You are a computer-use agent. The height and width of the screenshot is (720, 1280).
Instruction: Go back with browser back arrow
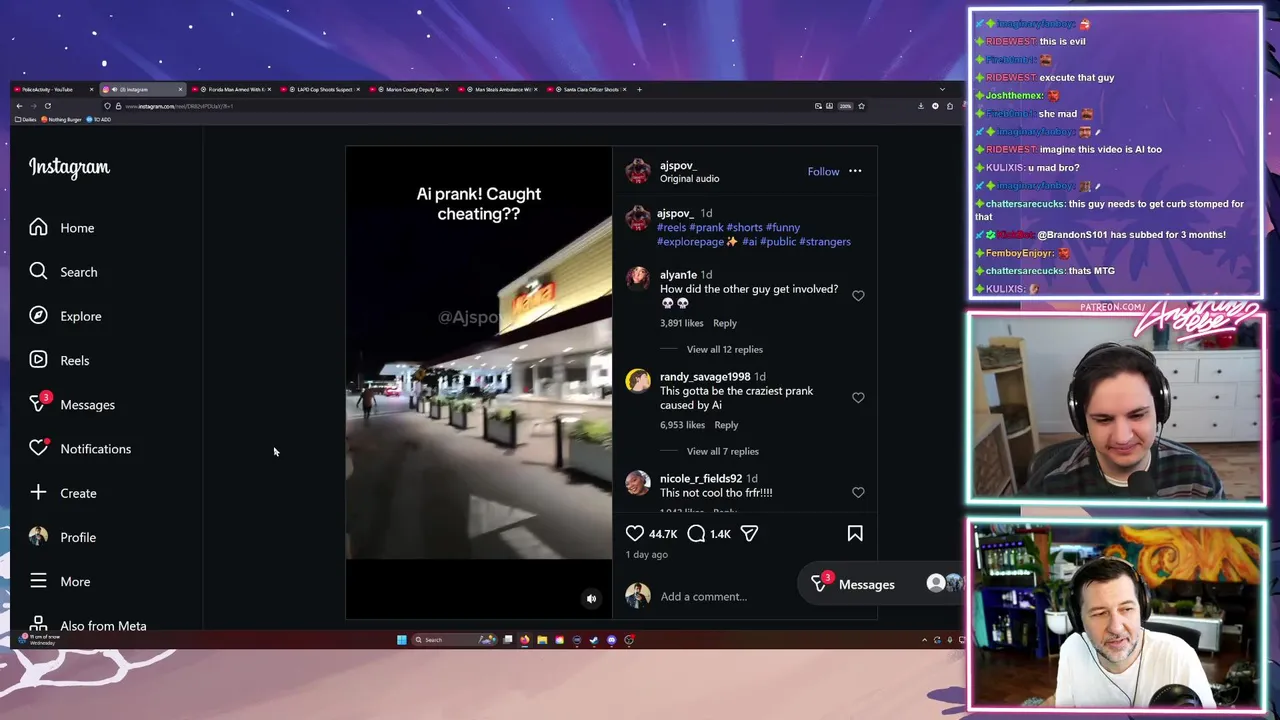click(x=19, y=106)
